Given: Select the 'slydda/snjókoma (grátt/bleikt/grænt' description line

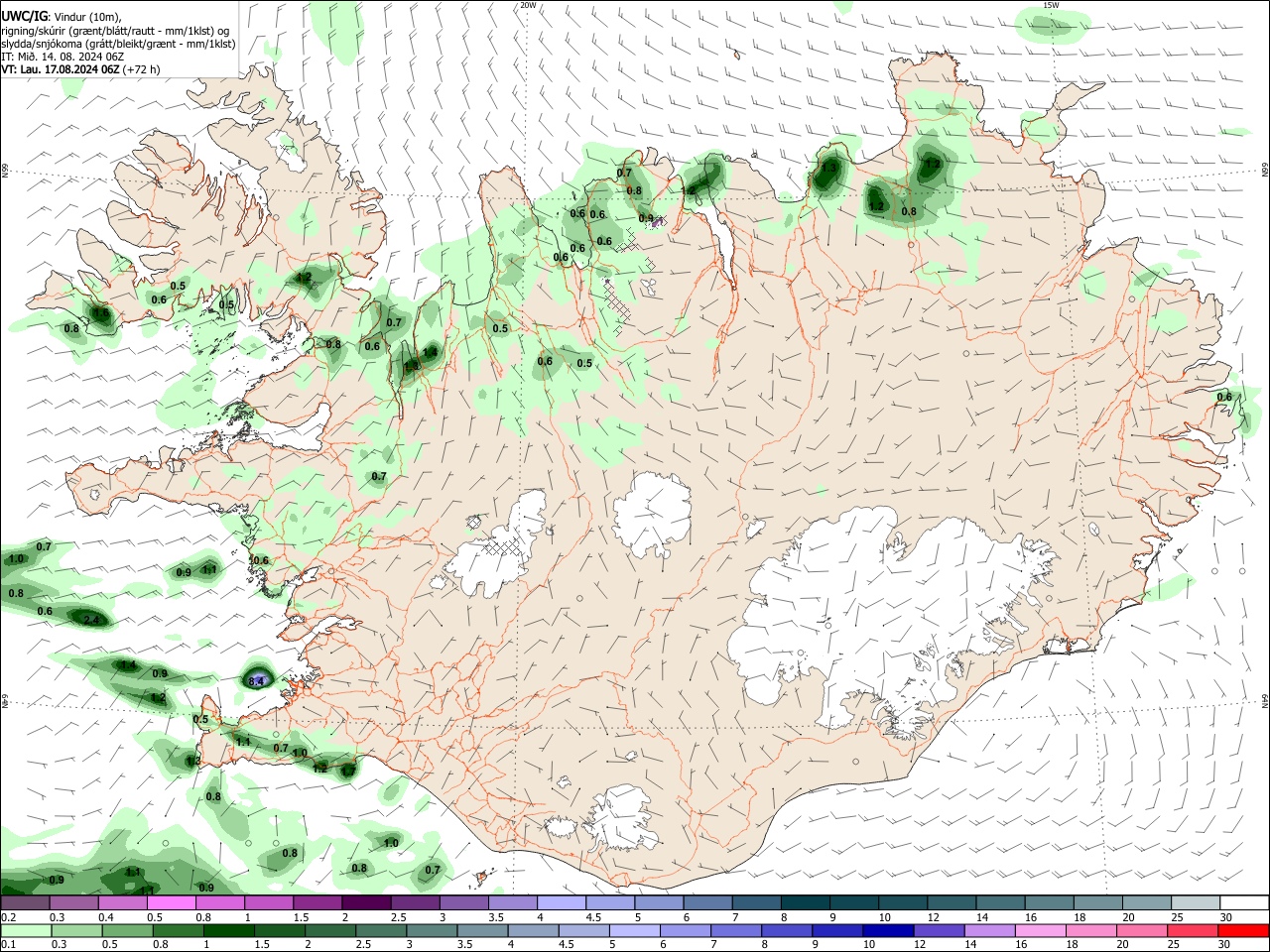Looking at the screenshot, I should coord(118,44).
